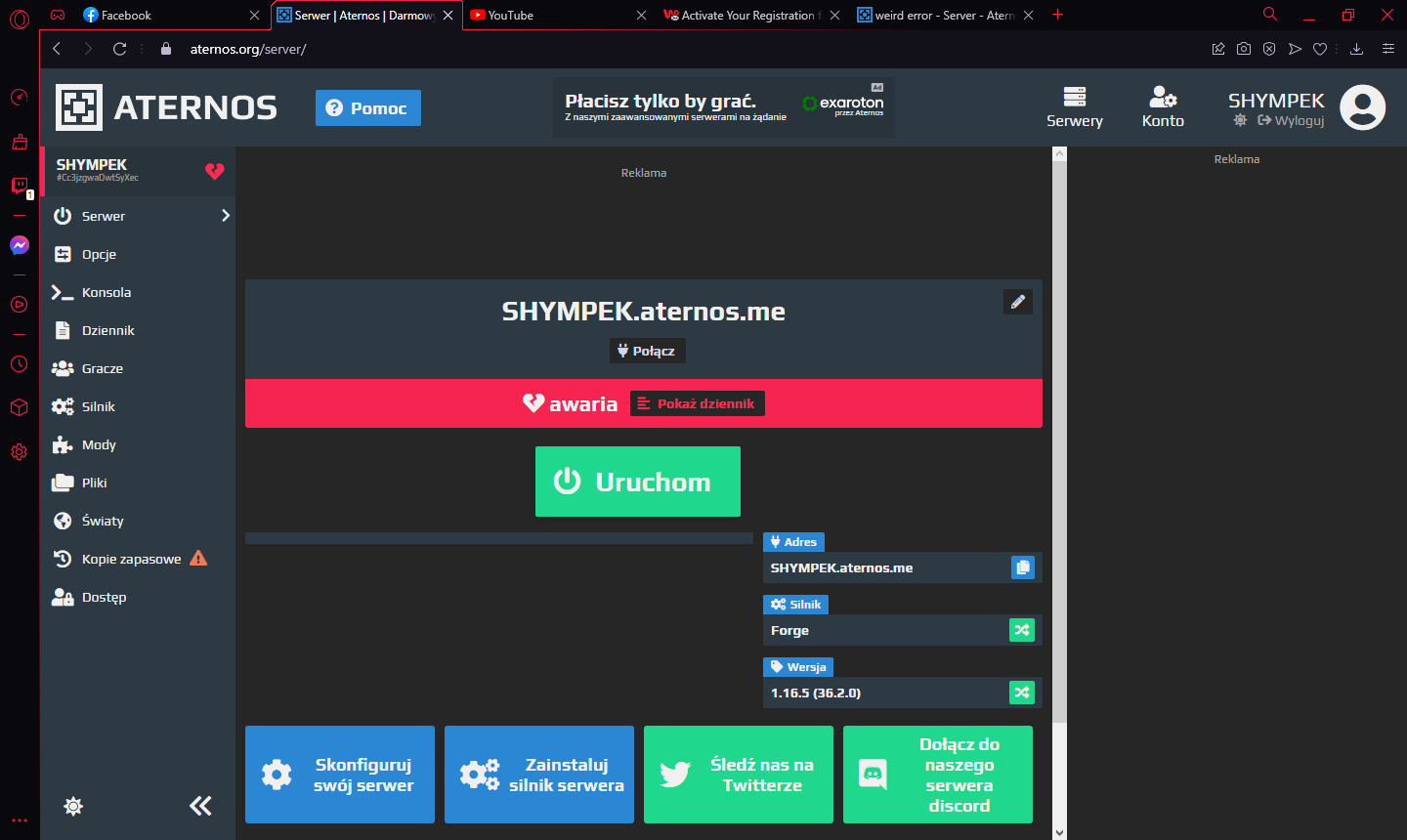Click the Adres label tag
Viewport: 1407px width, 840px height.
coord(793,542)
